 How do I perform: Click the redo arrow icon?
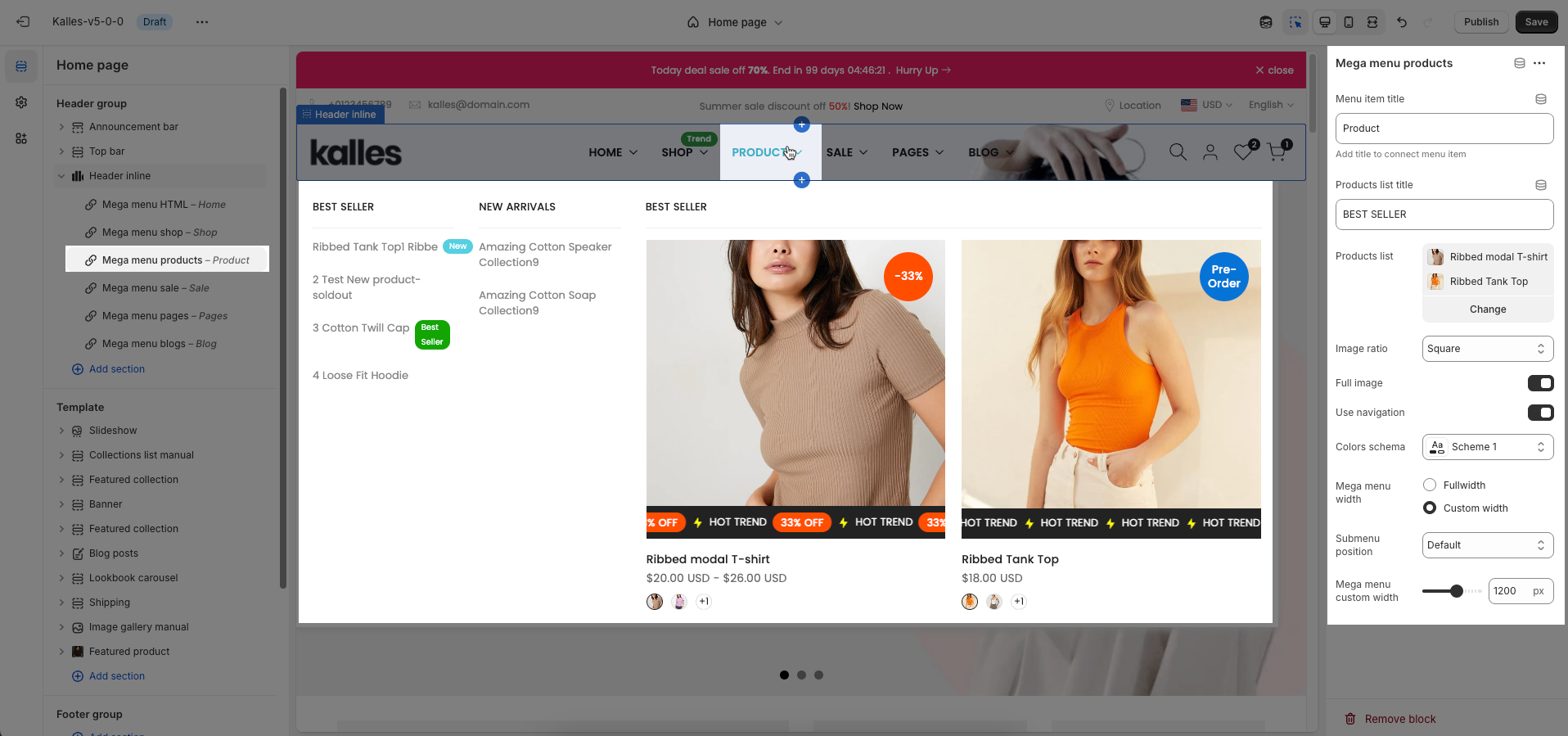pyautogui.click(x=1428, y=22)
